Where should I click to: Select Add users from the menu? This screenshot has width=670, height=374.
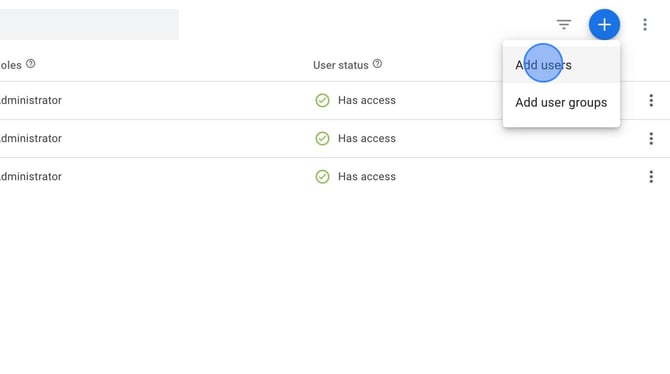click(x=561, y=65)
